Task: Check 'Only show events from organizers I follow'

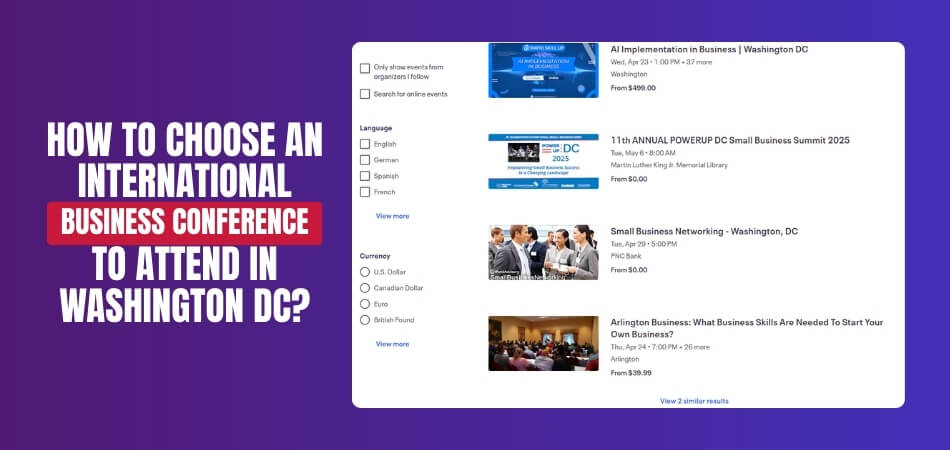Action: point(365,68)
